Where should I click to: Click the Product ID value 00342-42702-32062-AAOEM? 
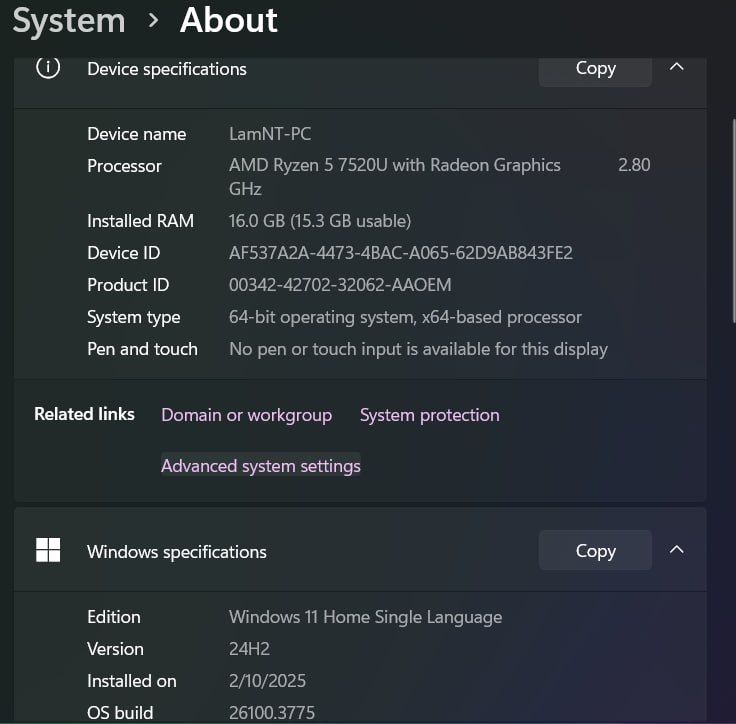pos(340,285)
